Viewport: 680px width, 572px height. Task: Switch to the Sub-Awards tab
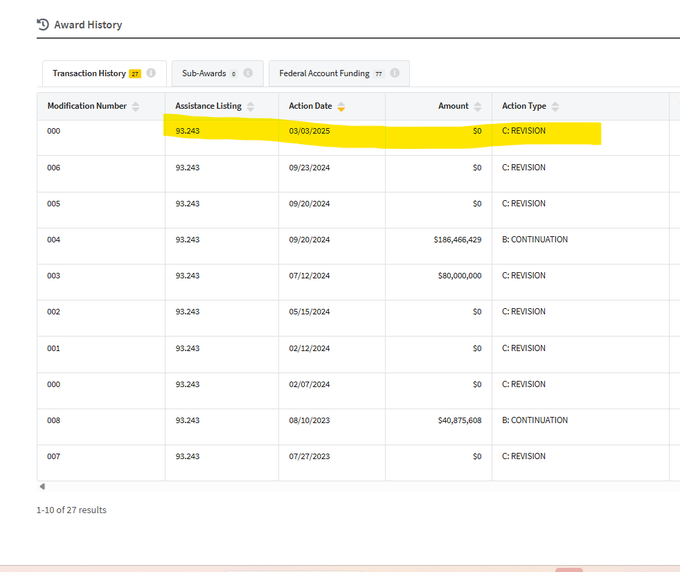pos(204,74)
